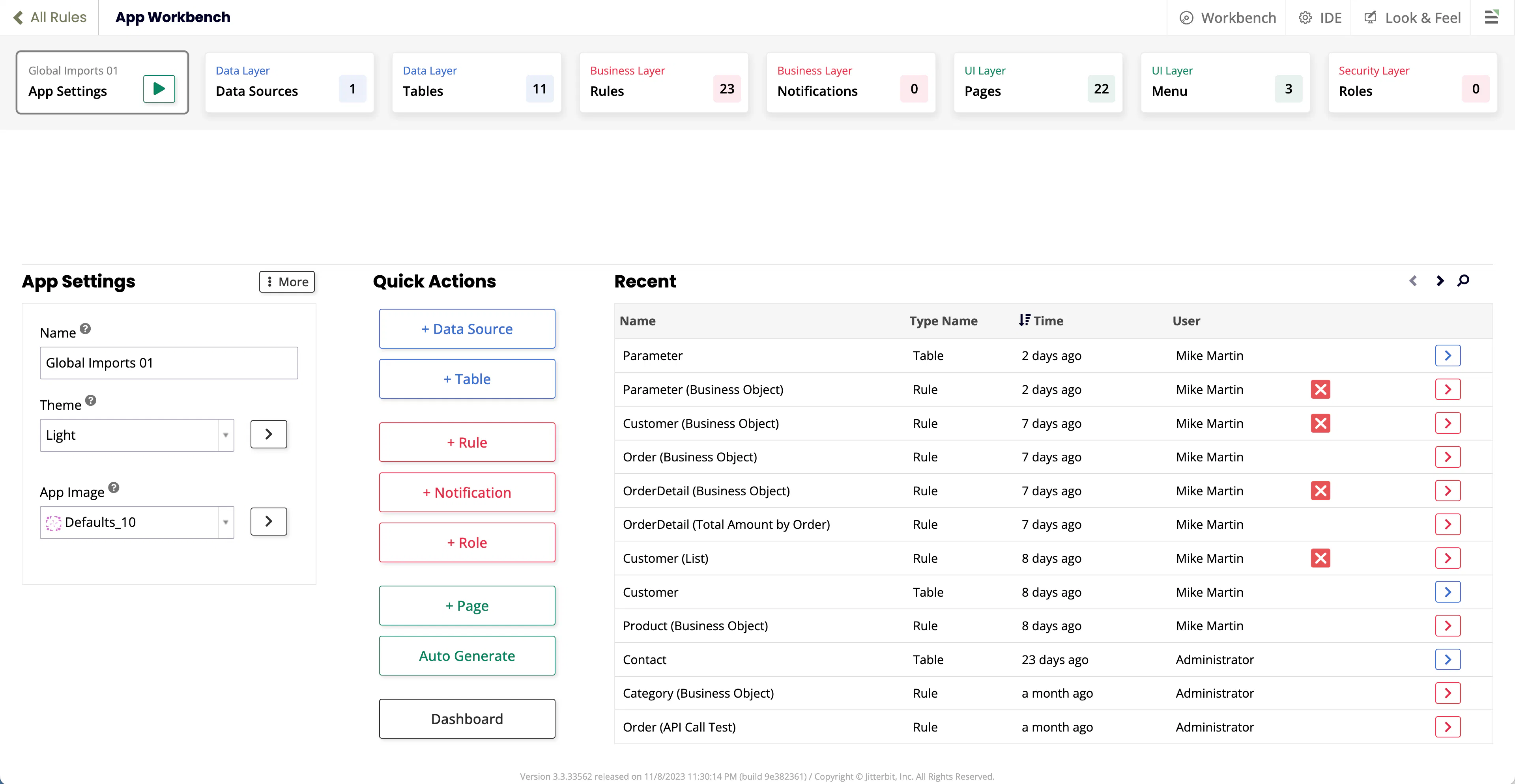Go to next page of Recent list

1440,281
